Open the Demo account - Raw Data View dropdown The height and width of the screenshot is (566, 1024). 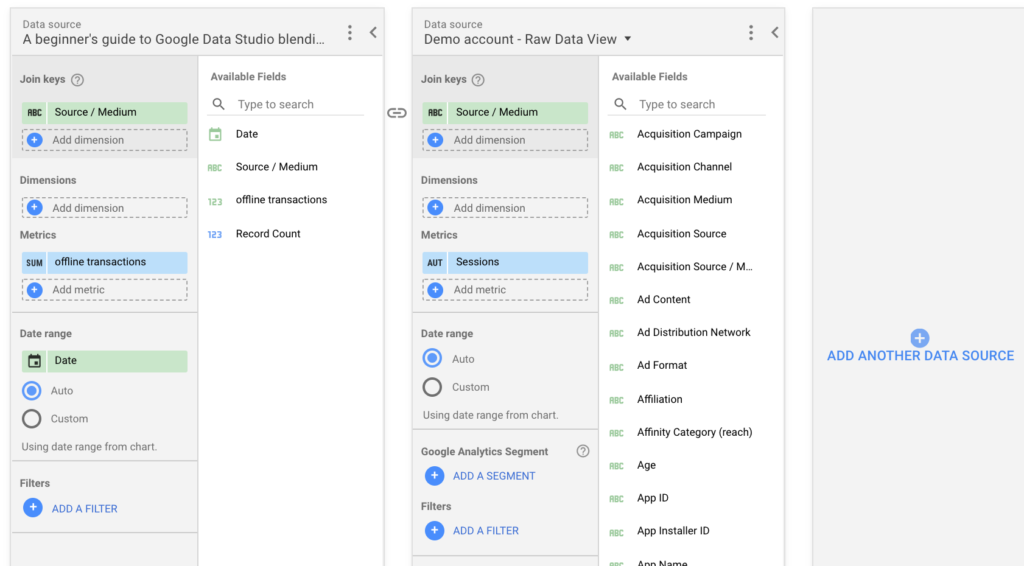coord(628,39)
